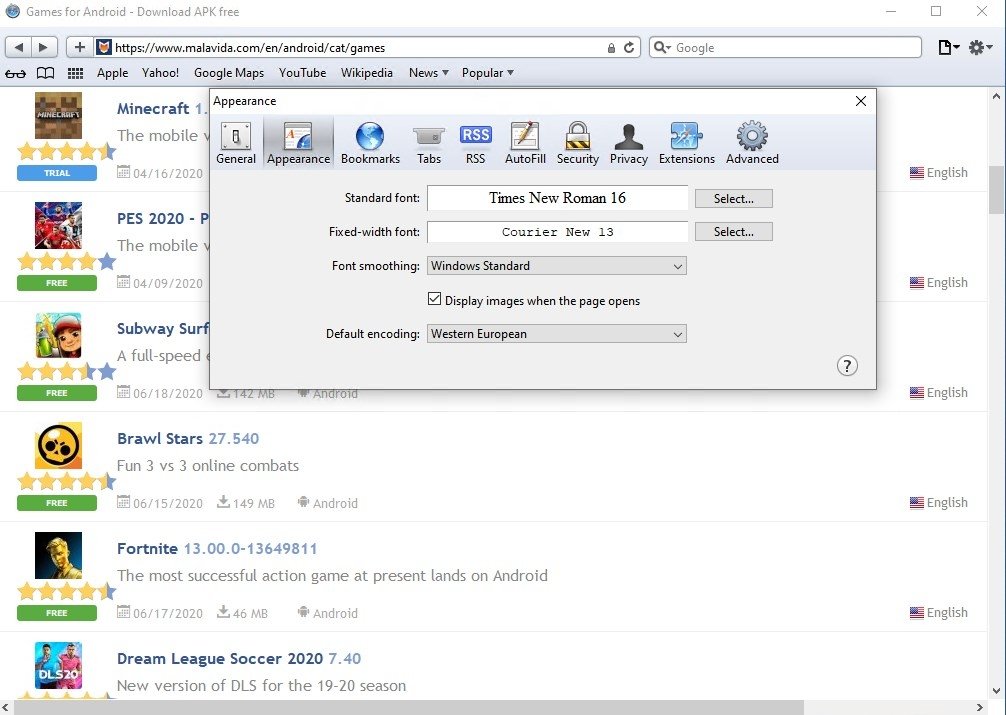Show all bookmarks with the book icon
Viewport: 1006px width, 715px height.
(x=45, y=73)
